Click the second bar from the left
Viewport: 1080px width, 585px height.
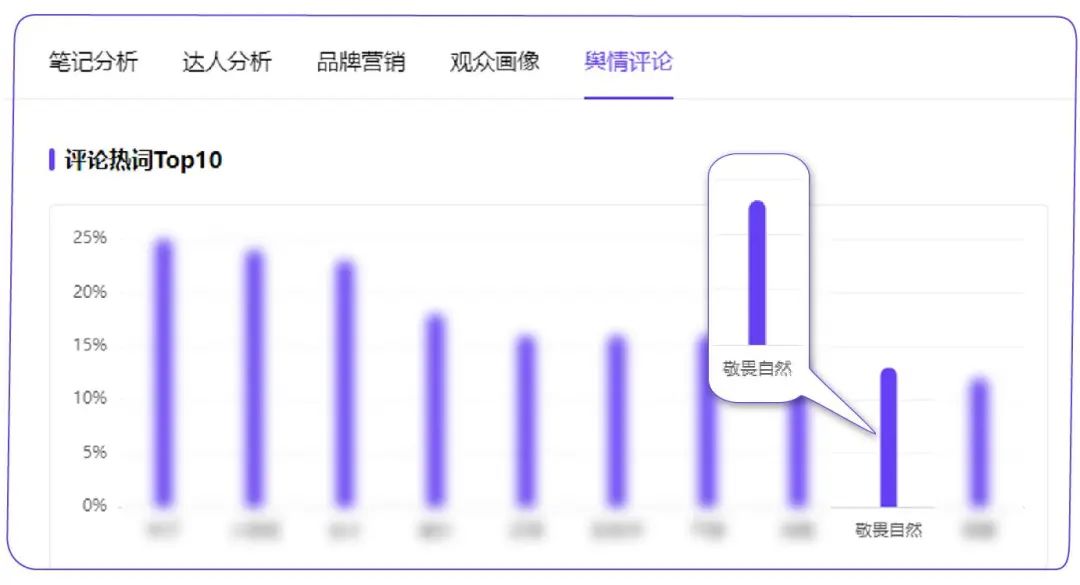click(x=254, y=378)
